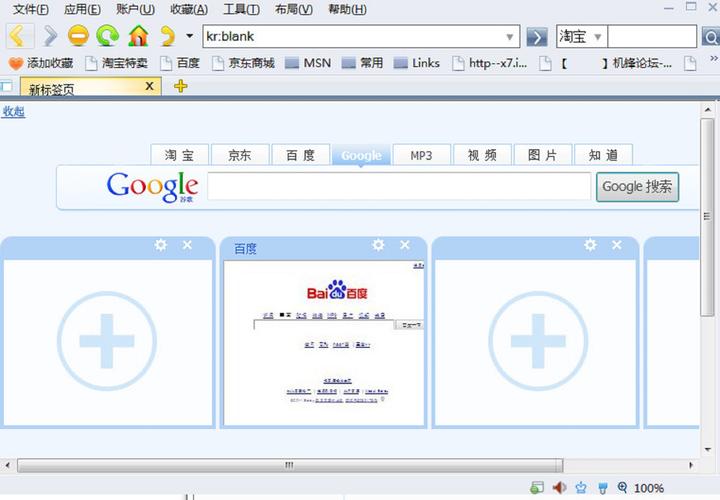Open the MSN bookmark folder
The height and width of the screenshot is (500, 720).
308,63
